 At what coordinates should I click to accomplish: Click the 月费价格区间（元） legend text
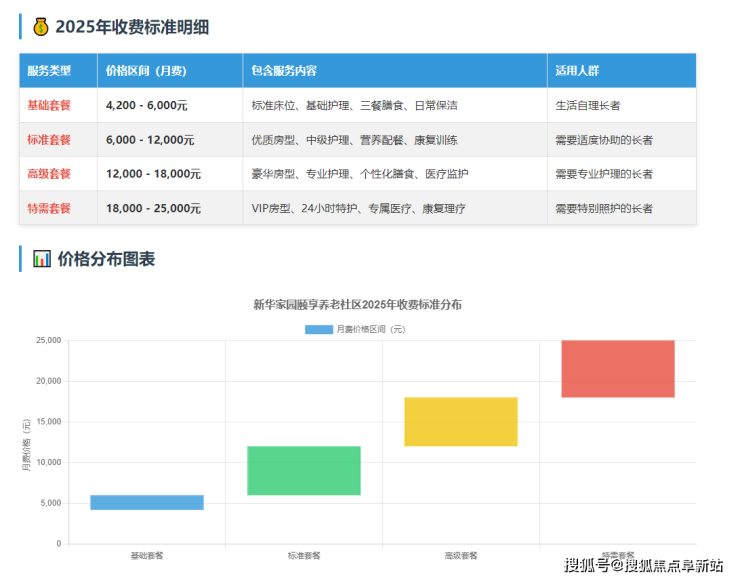point(370,328)
